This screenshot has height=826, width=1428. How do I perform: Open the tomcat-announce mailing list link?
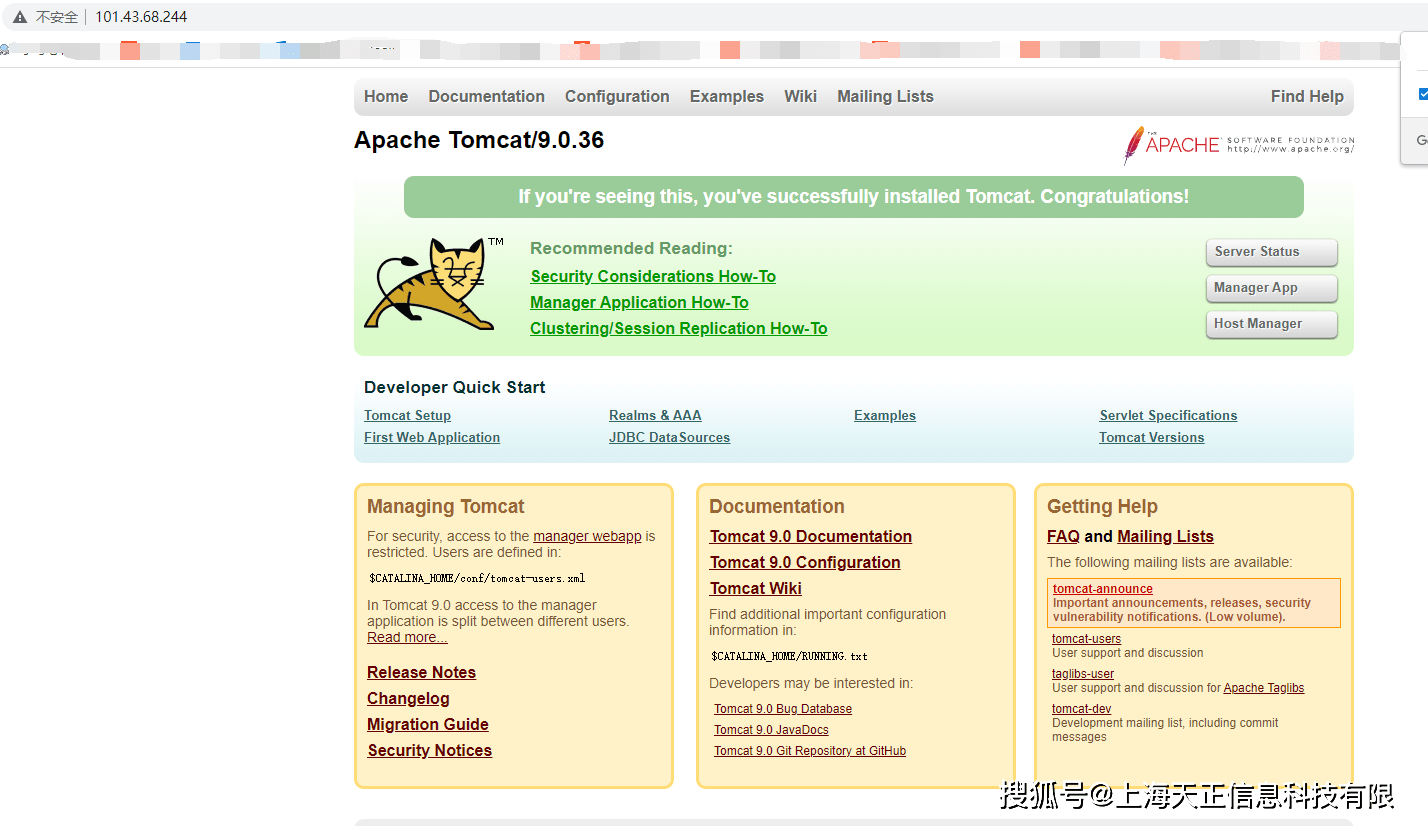coord(1103,589)
